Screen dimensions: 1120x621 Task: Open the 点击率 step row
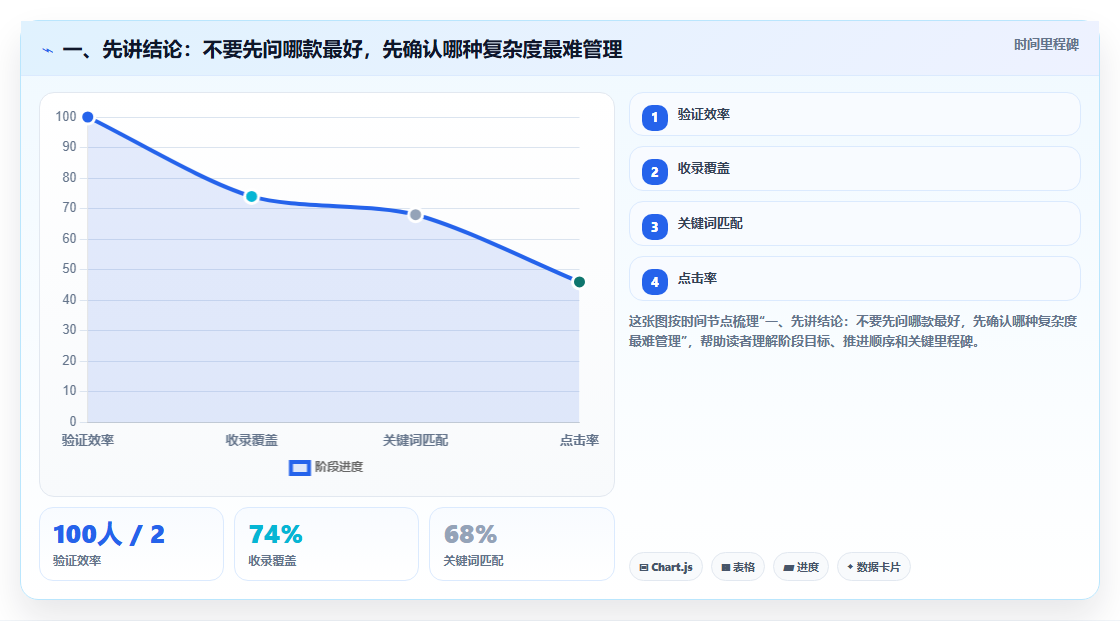pos(854,279)
